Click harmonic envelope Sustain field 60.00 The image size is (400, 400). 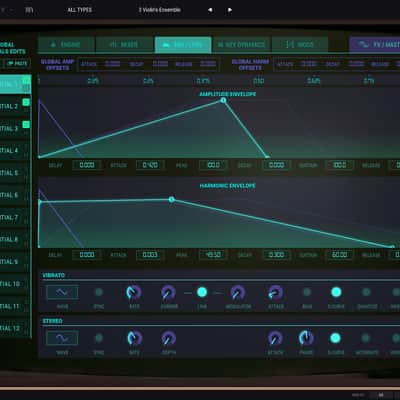point(340,255)
